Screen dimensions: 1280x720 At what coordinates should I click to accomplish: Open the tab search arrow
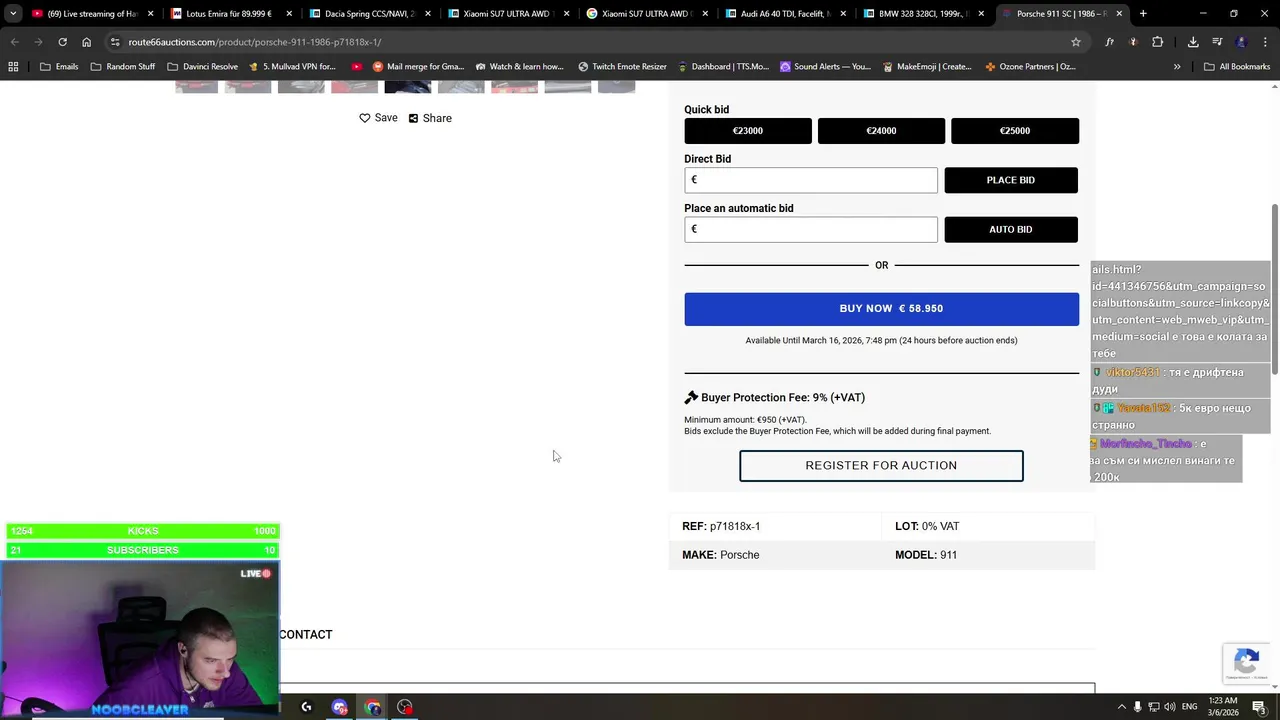[x=12, y=14]
